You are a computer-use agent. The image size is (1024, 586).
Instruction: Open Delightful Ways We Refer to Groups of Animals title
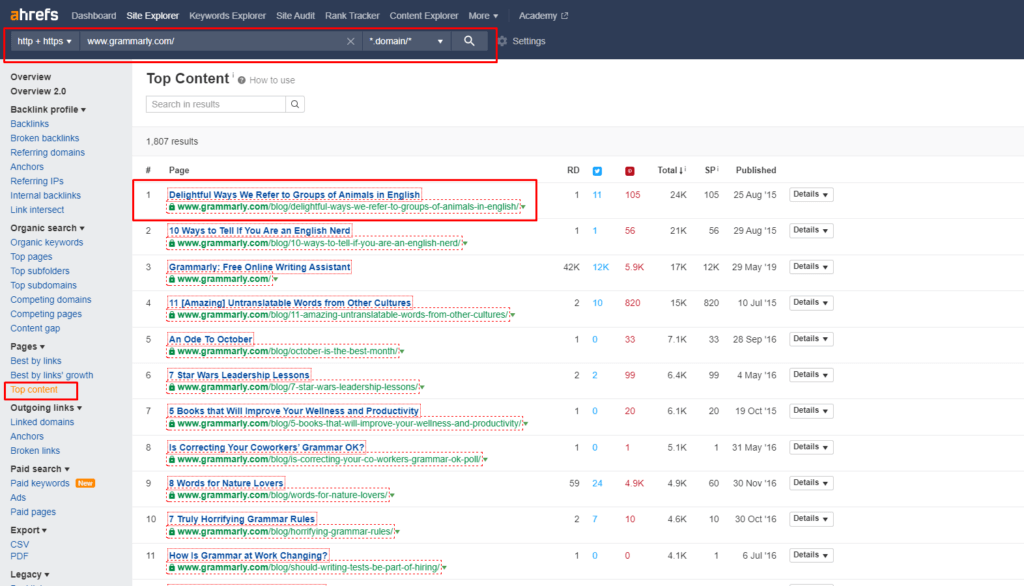point(294,195)
